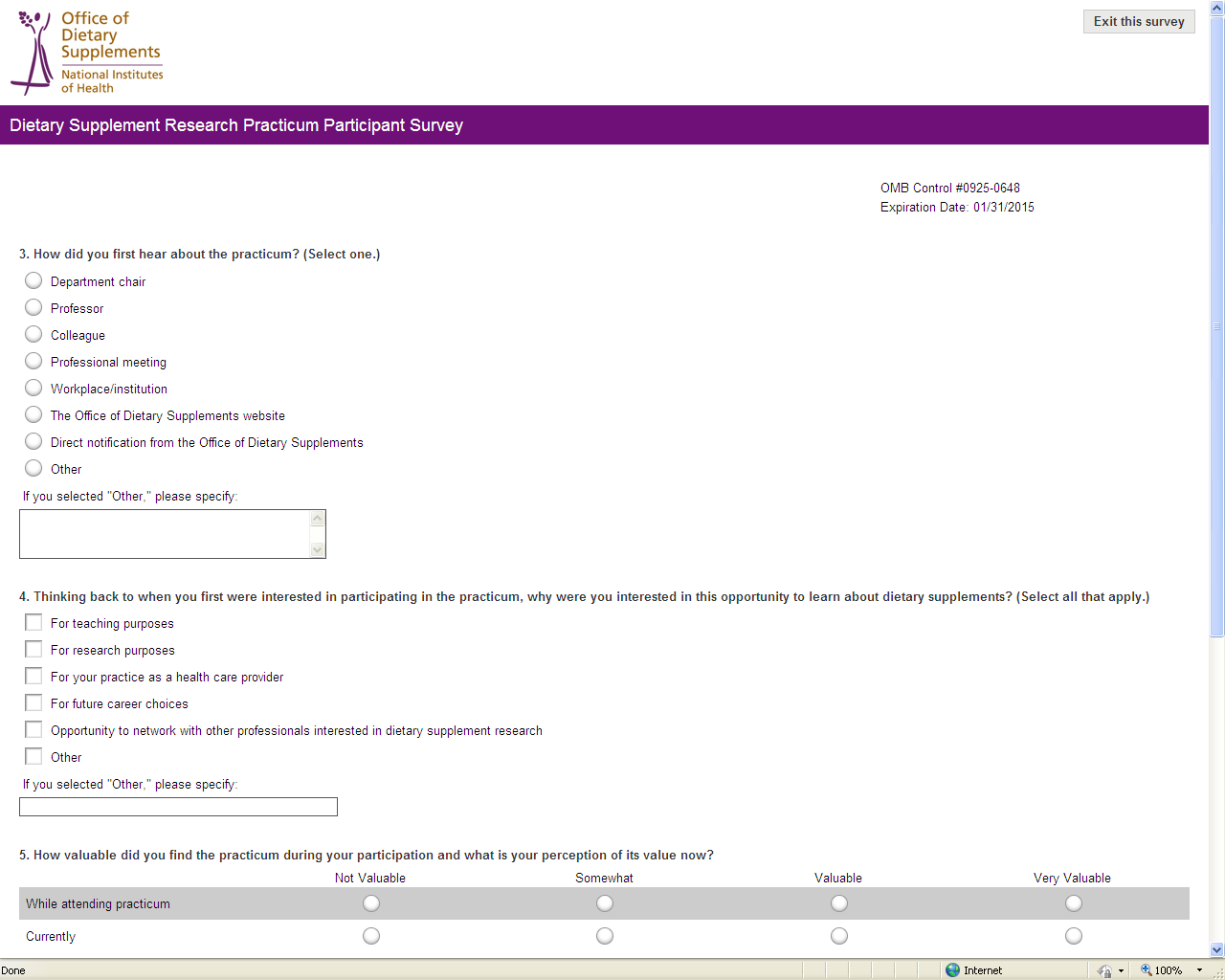This screenshot has height=980, width=1225.
Task: Rate Currently as Very Valuable
Action: pos(1074,936)
